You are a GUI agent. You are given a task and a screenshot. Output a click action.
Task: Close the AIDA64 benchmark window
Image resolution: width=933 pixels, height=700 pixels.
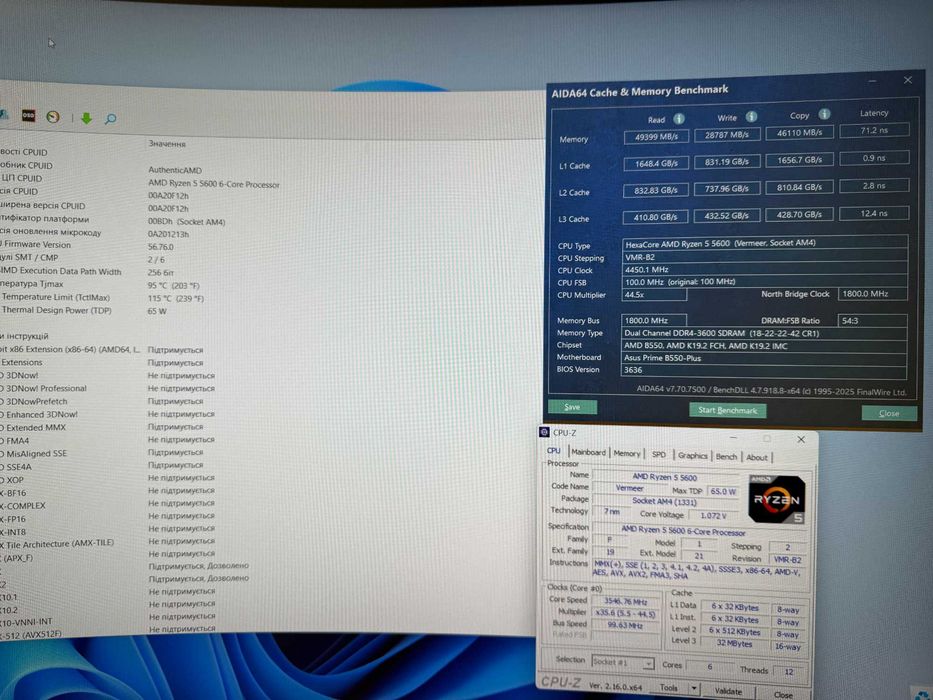pos(907,80)
